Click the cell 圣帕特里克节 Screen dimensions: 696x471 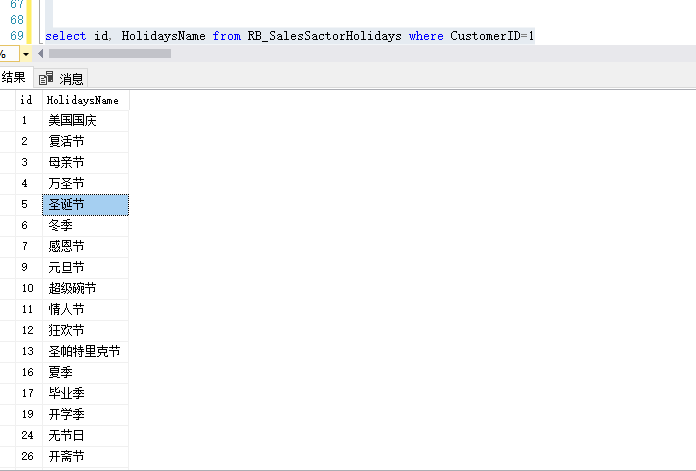(86, 352)
